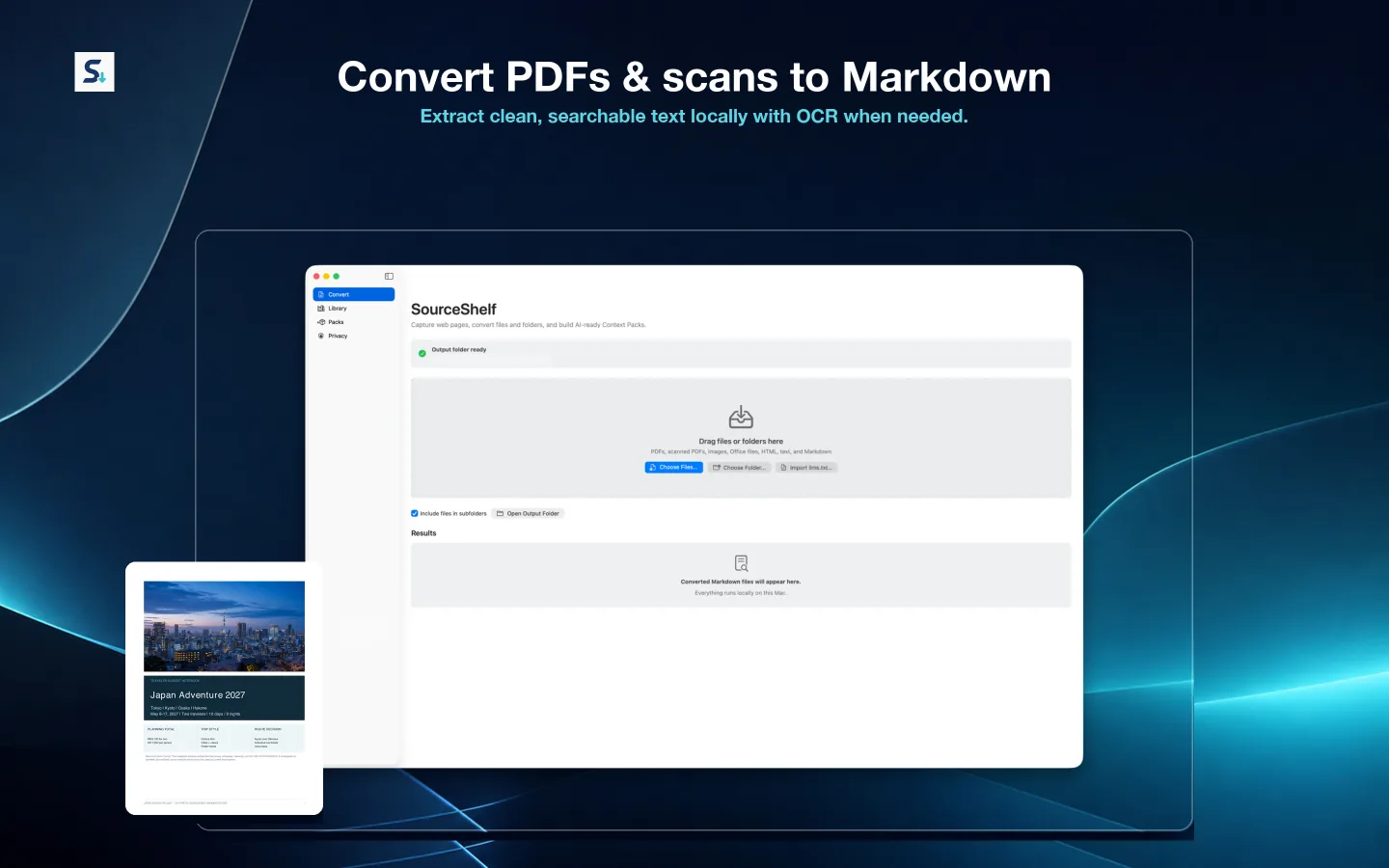
Task: Open the Privacy section in sidebar
Action: tap(354, 336)
